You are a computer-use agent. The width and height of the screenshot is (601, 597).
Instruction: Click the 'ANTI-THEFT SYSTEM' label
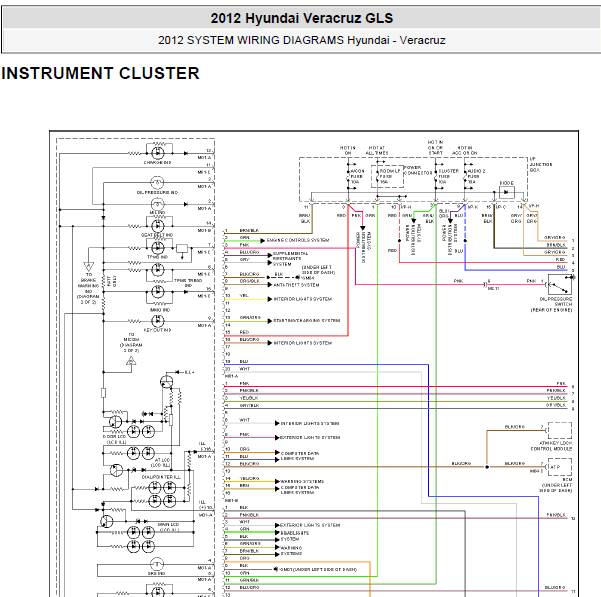pos(296,285)
